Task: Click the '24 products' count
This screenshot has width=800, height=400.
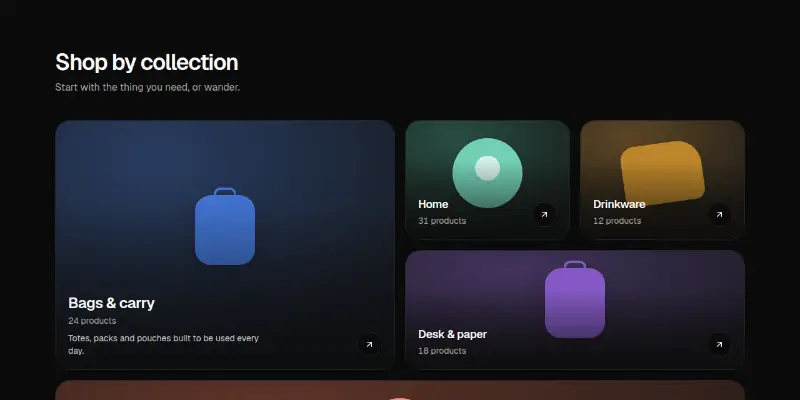Action: coord(92,321)
